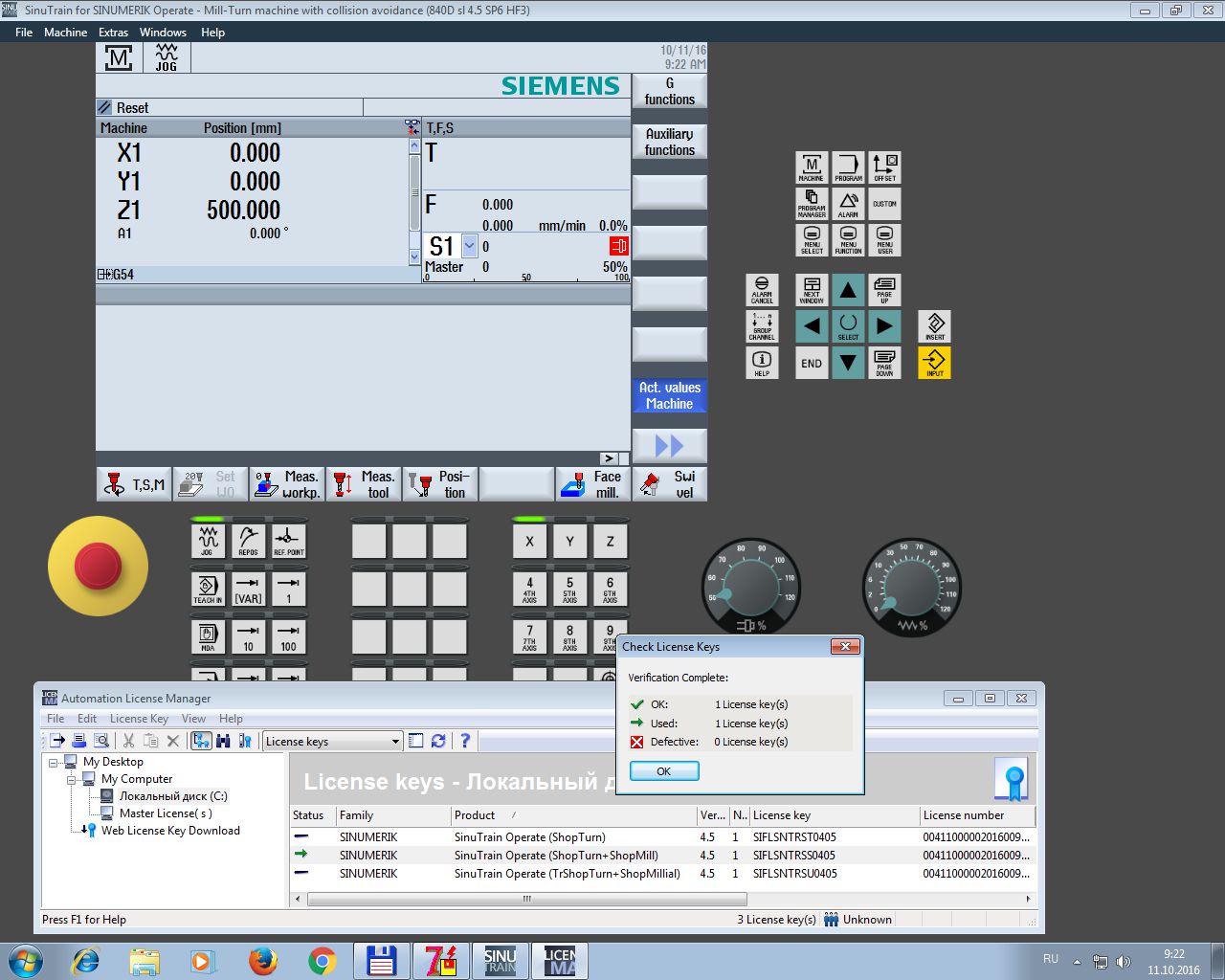Open the PROGRAM MANAGER key
Viewport: 1225px width, 980px height.
click(812, 204)
